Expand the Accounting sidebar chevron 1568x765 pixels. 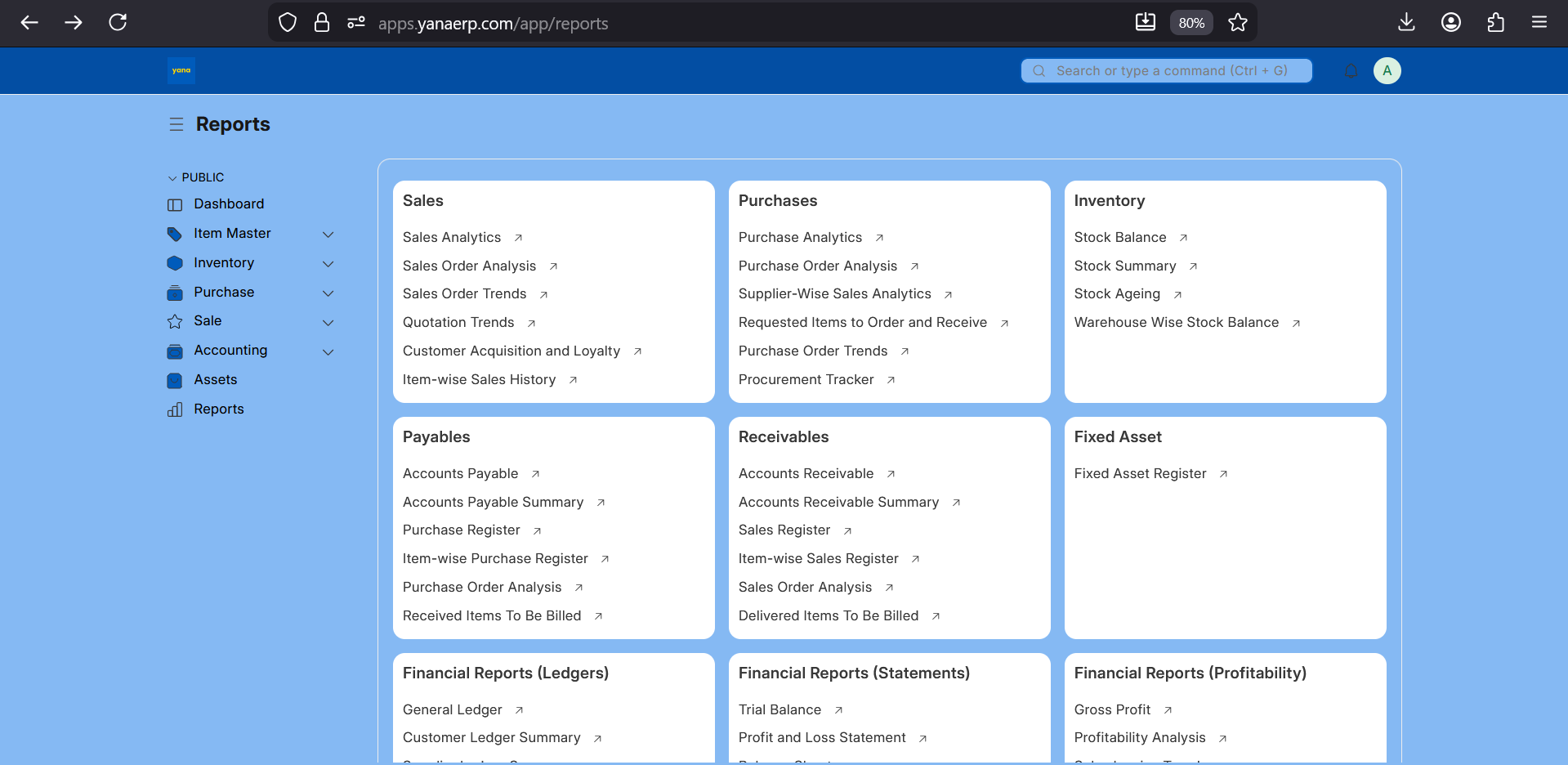coord(328,352)
